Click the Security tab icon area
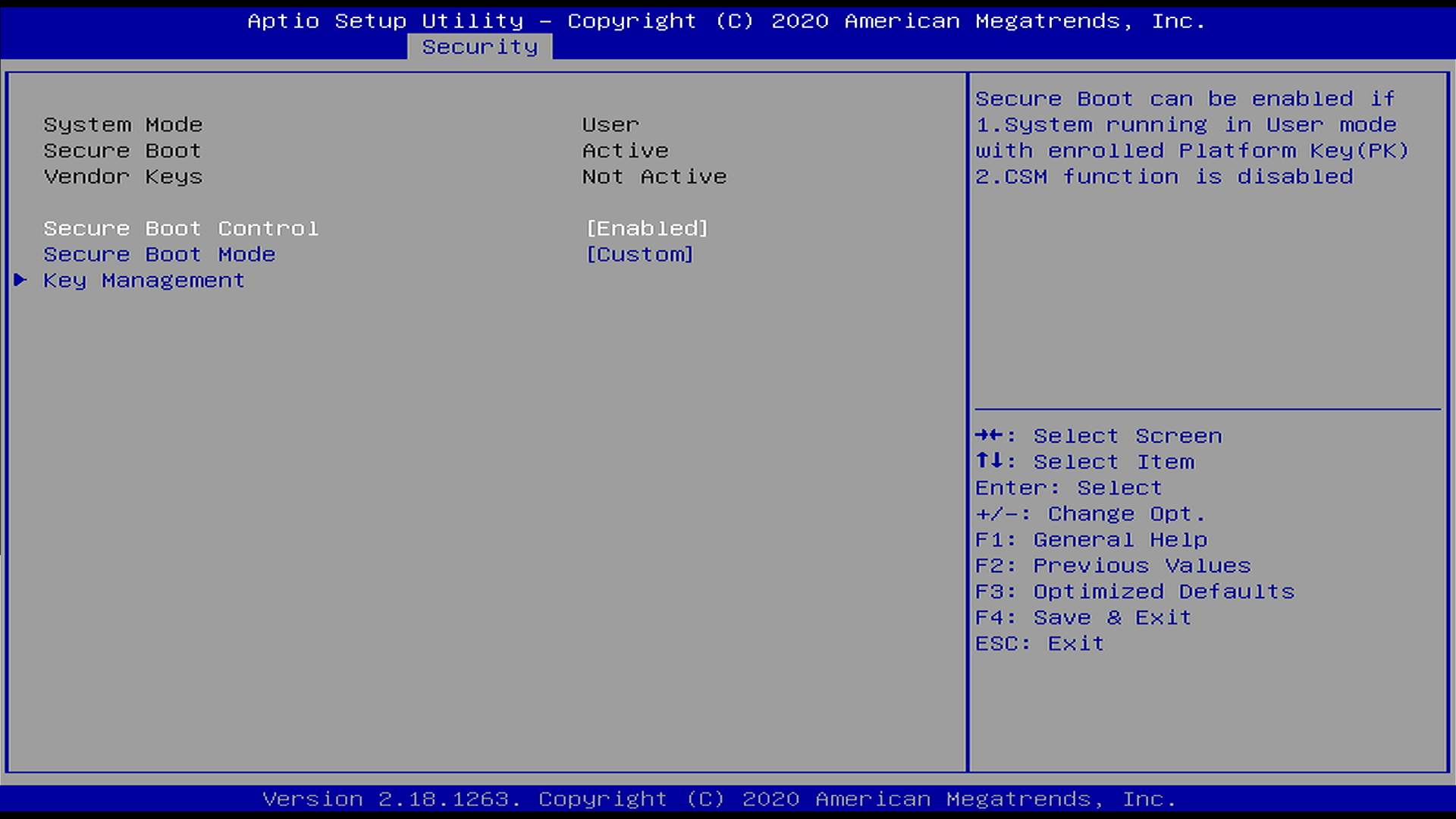 pos(480,46)
